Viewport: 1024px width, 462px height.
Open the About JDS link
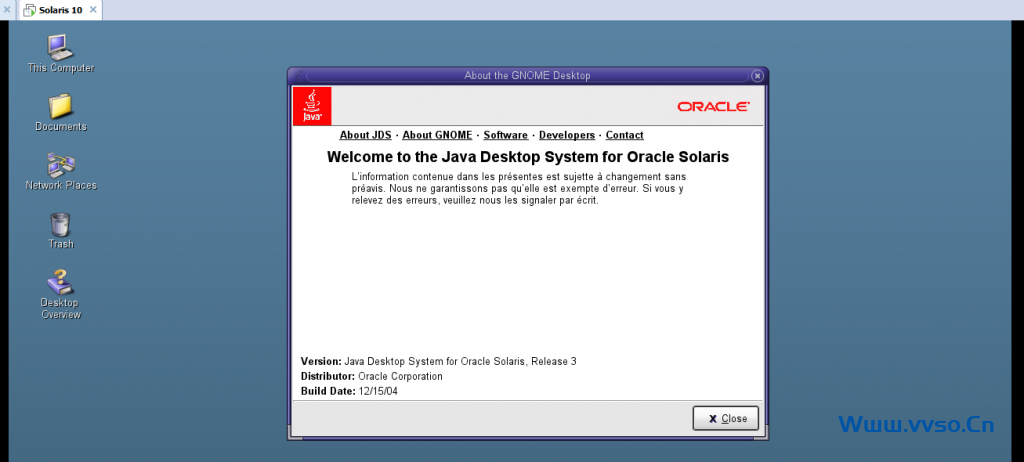click(365, 135)
